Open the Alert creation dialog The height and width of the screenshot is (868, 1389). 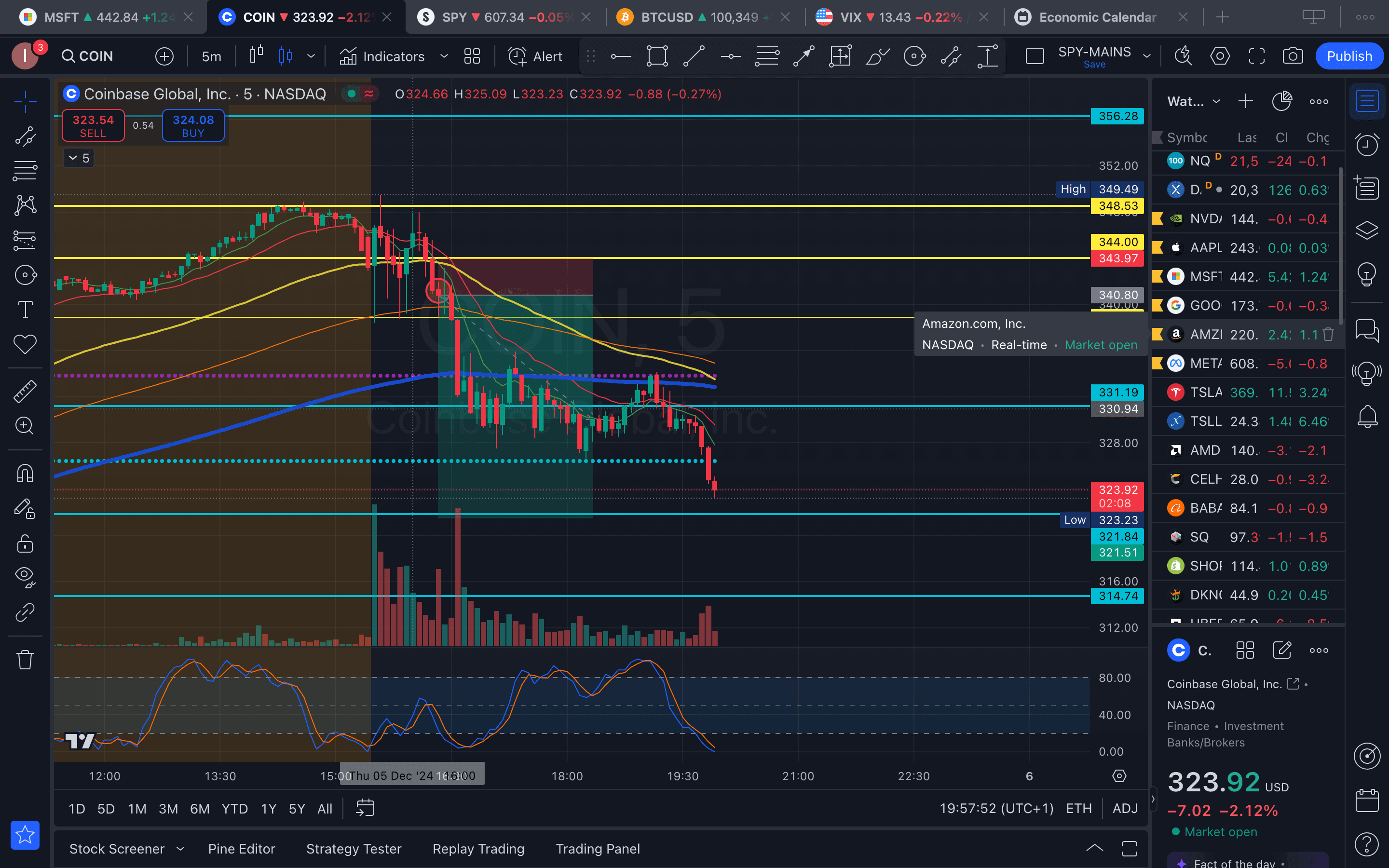coord(535,56)
